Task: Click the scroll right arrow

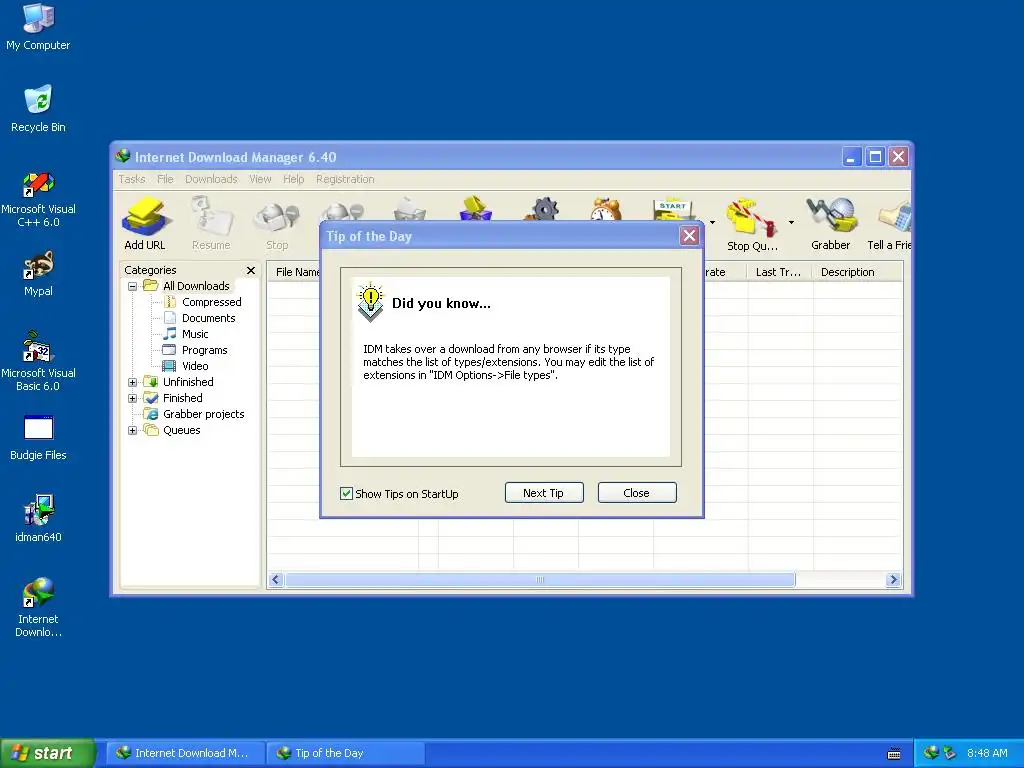Action: pos(893,579)
